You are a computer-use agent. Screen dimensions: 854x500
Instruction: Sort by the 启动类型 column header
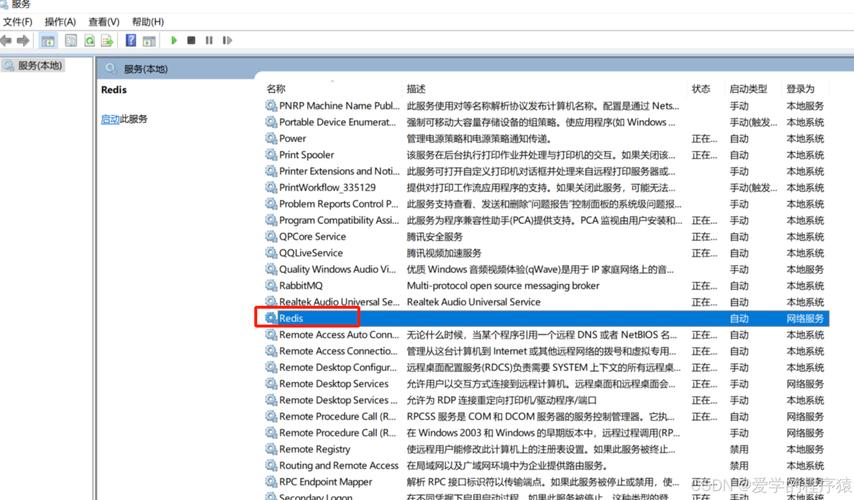click(748, 89)
